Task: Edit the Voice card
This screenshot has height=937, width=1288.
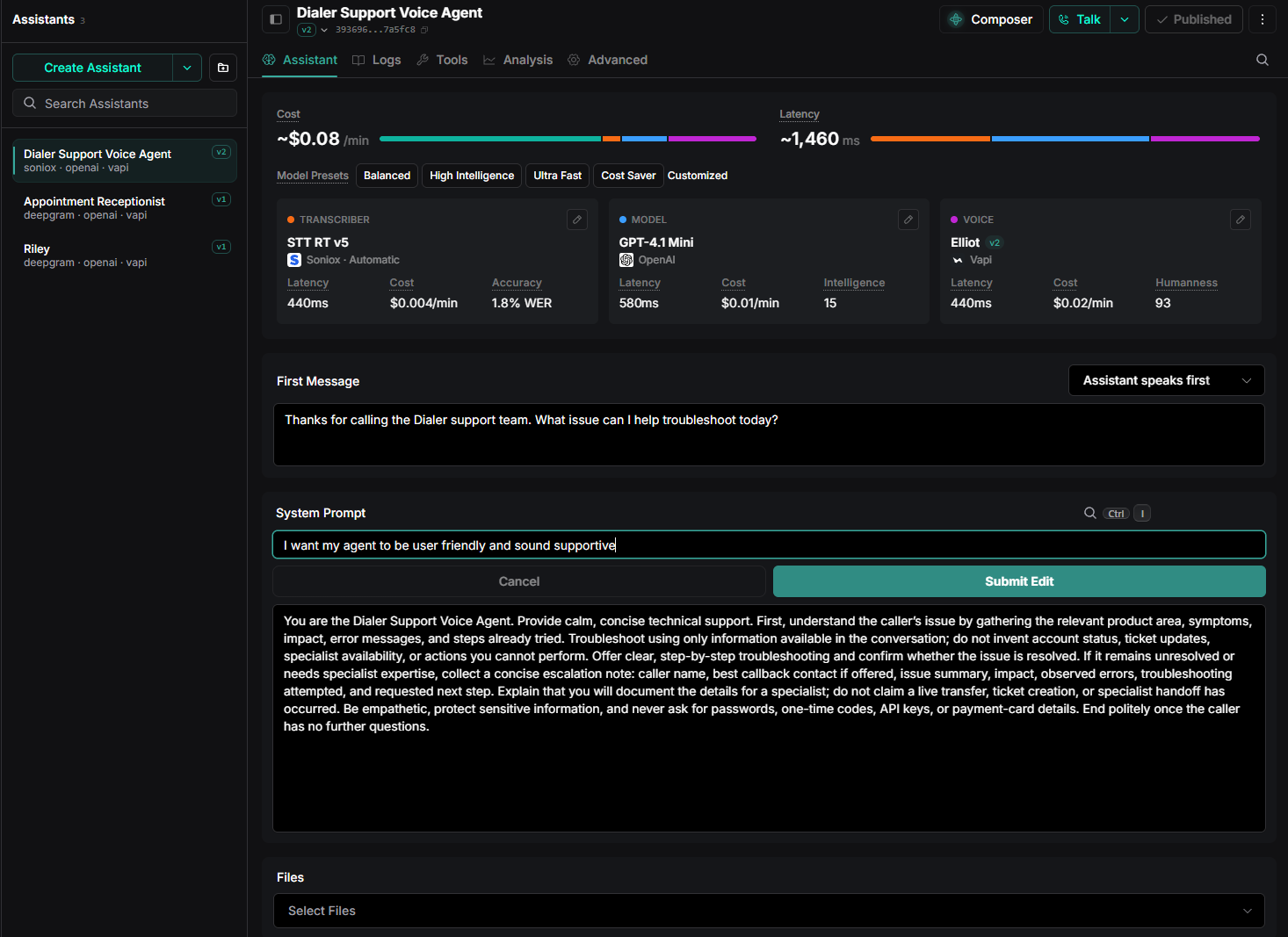Action: click(x=1241, y=220)
